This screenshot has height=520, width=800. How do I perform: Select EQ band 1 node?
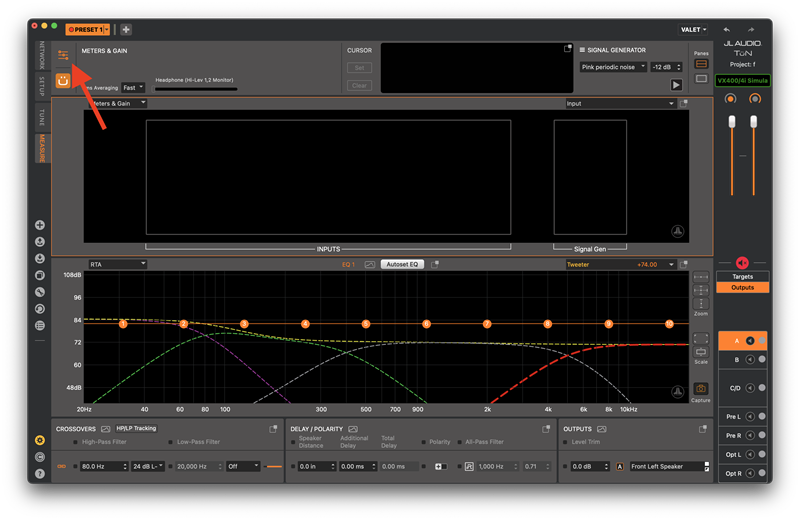123,324
